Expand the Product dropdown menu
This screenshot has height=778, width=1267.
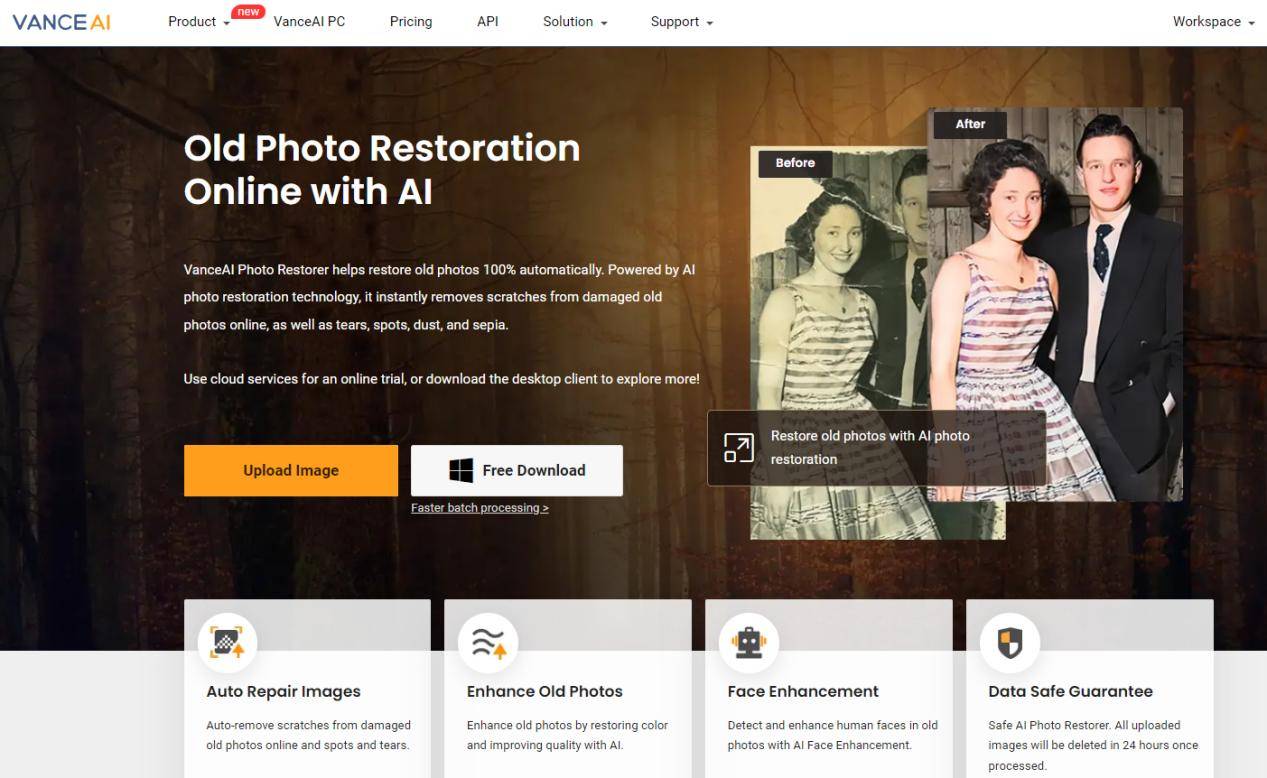(x=198, y=22)
